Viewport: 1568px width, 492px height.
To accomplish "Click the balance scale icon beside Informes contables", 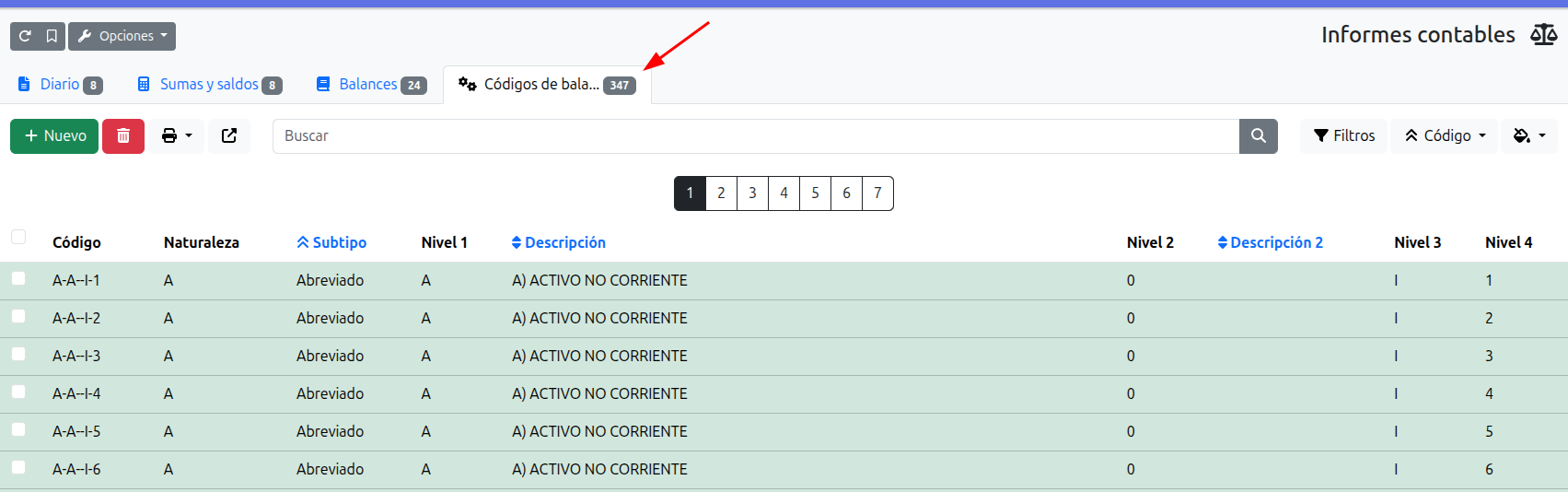I will pos(1543,35).
